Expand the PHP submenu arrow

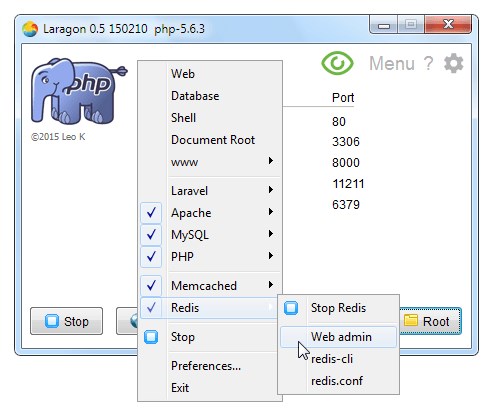(x=271, y=256)
